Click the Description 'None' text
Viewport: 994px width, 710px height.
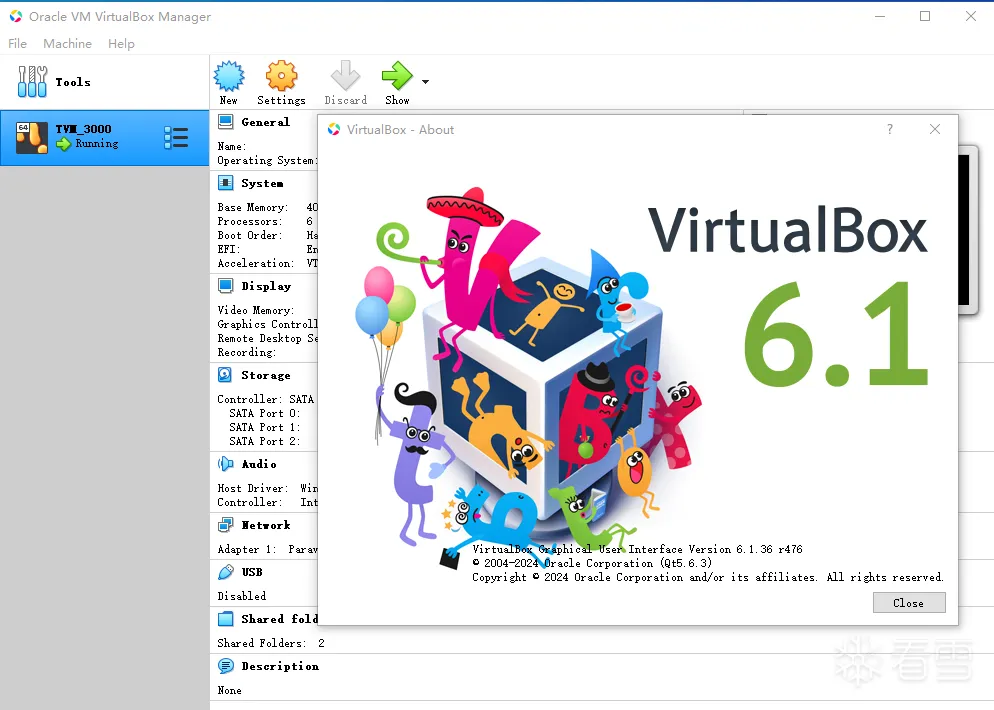coord(229,690)
